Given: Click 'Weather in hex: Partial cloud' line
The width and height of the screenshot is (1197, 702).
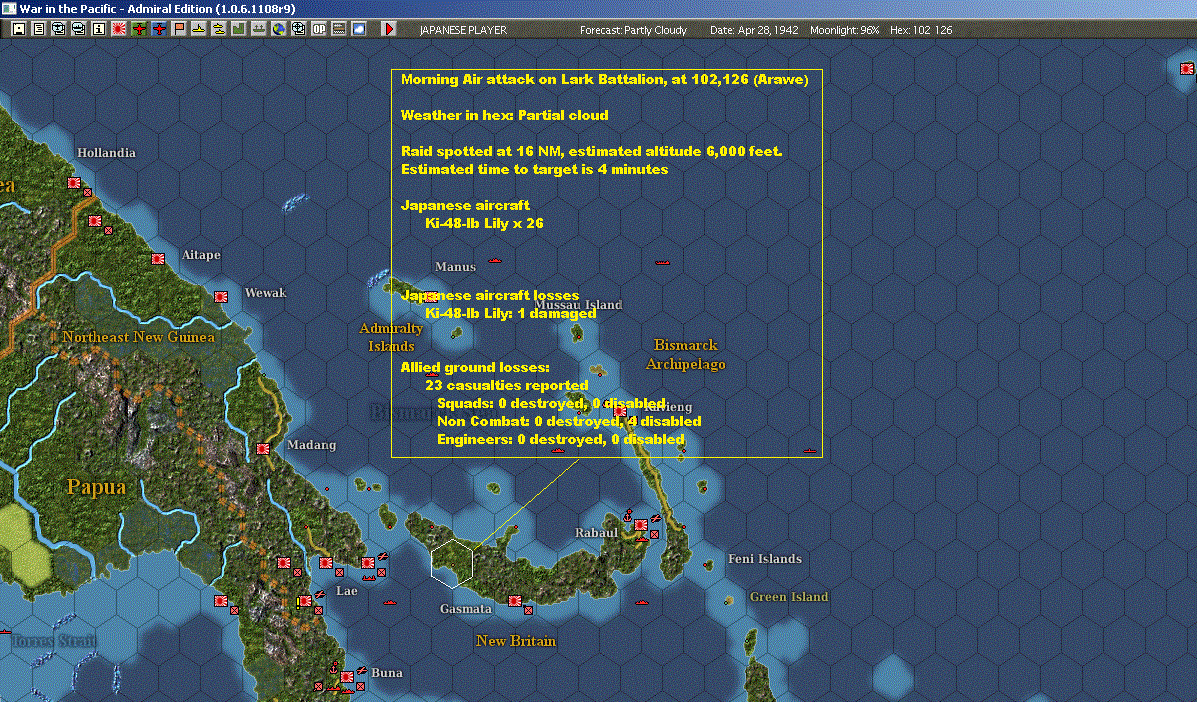Looking at the screenshot, I should point(505,115).
